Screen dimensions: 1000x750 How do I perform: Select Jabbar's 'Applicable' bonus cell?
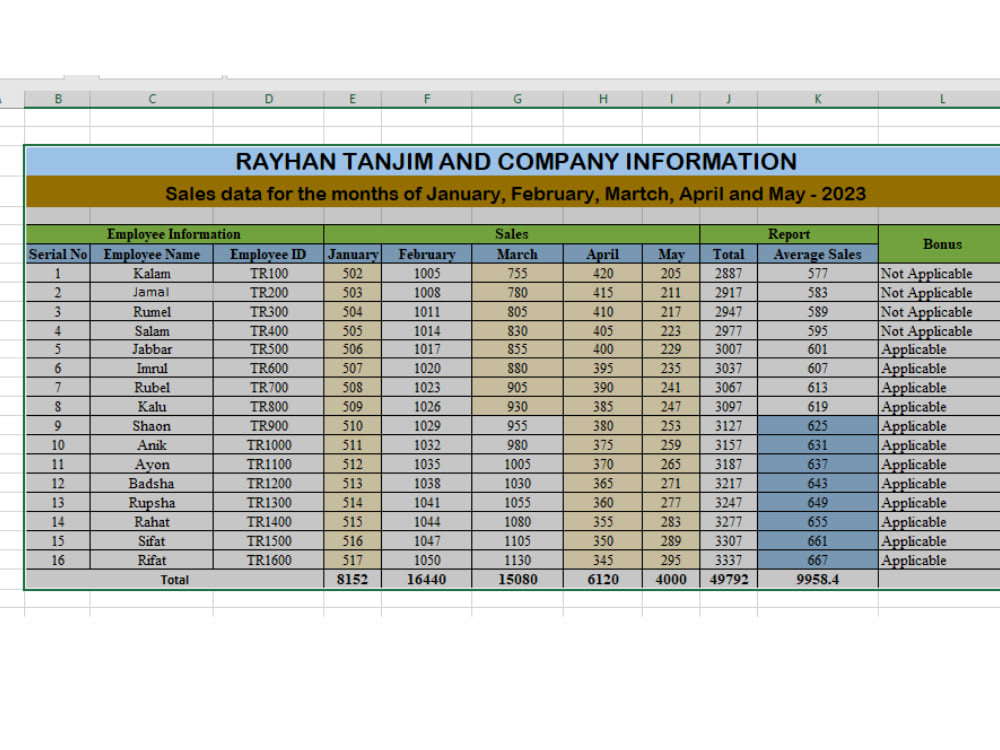coord(939,349)
